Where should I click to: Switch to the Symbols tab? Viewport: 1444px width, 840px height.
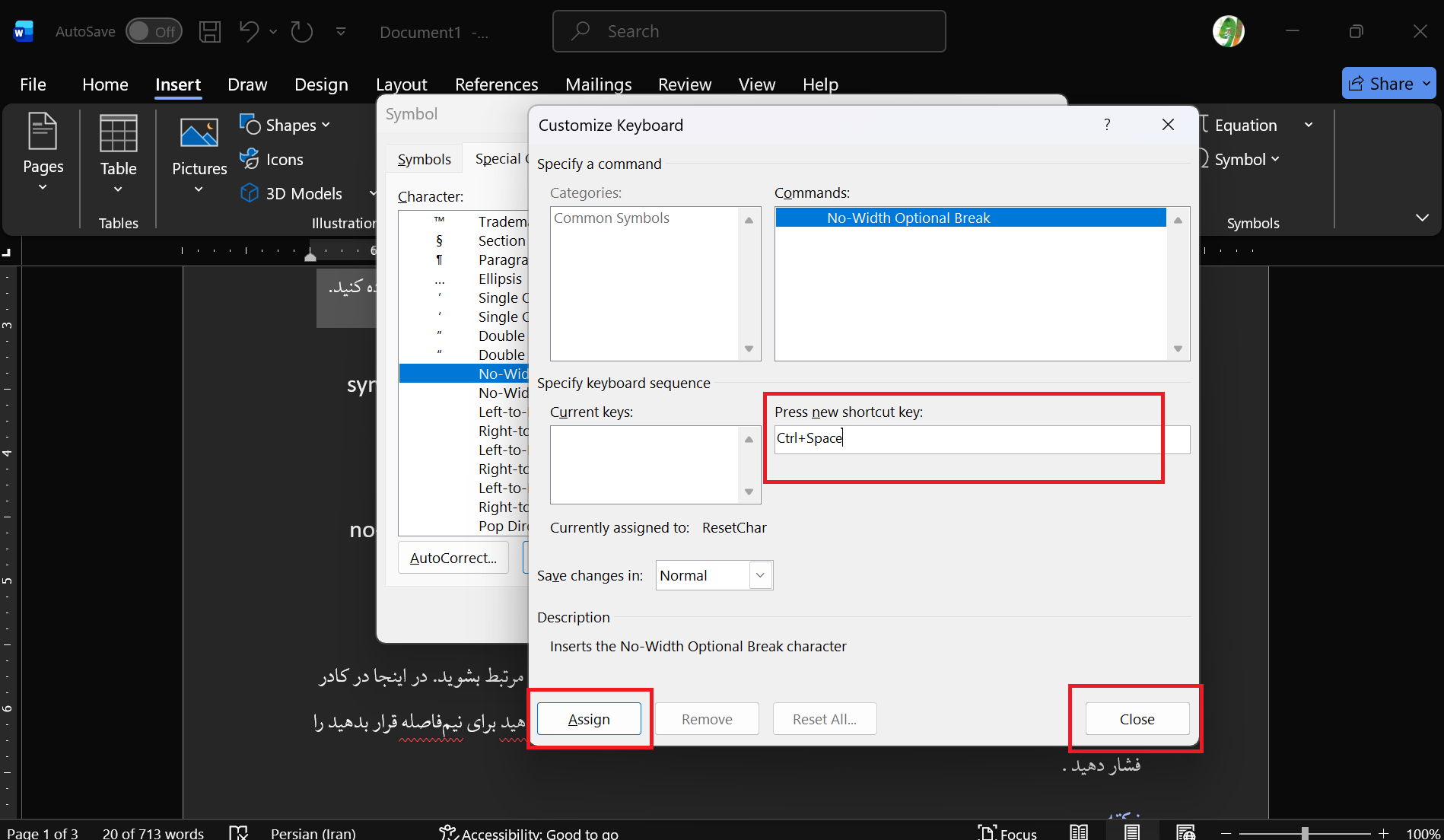[x=424, y=160]
